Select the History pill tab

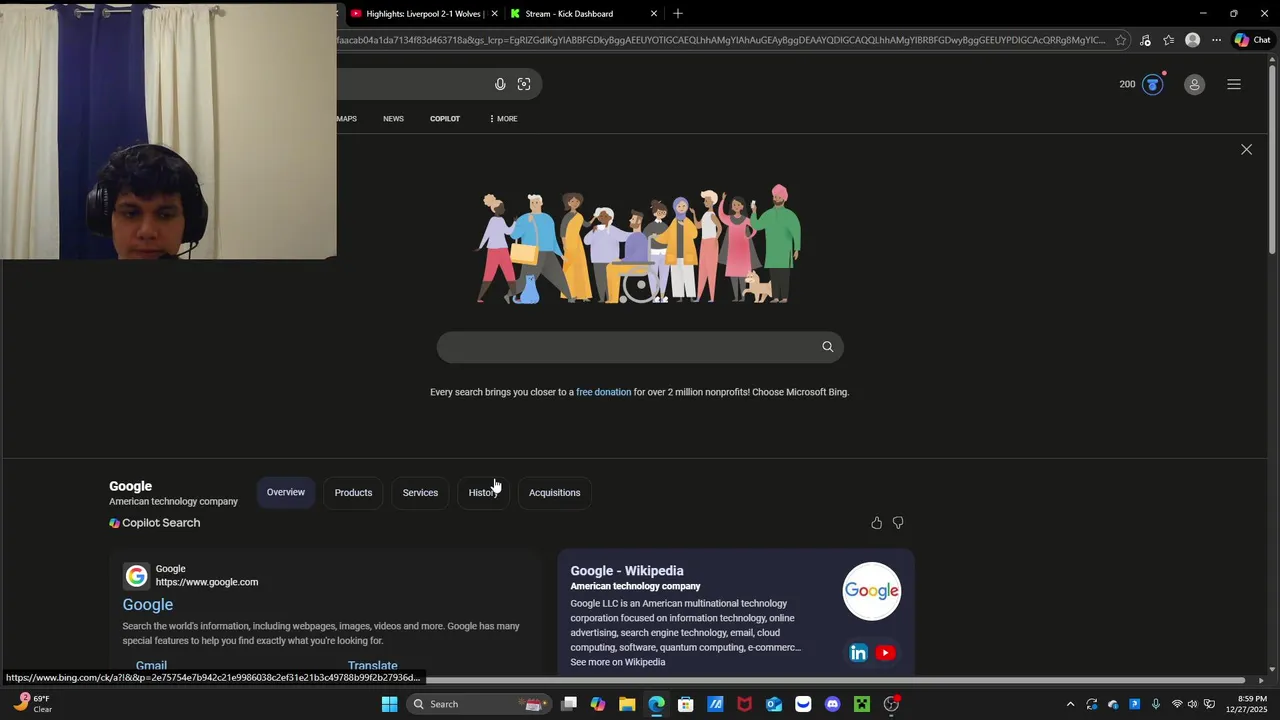click(483, 492)
